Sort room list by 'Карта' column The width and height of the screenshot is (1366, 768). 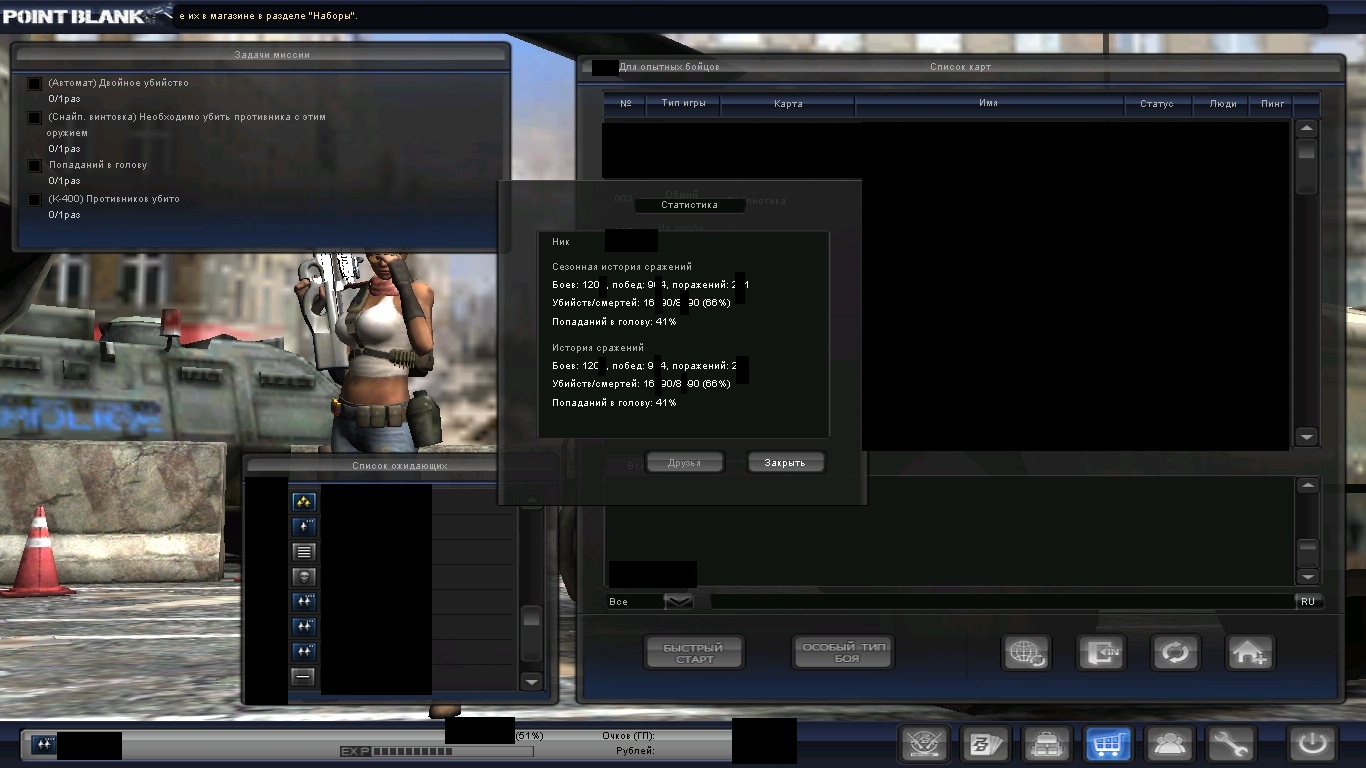click(788, 104)
